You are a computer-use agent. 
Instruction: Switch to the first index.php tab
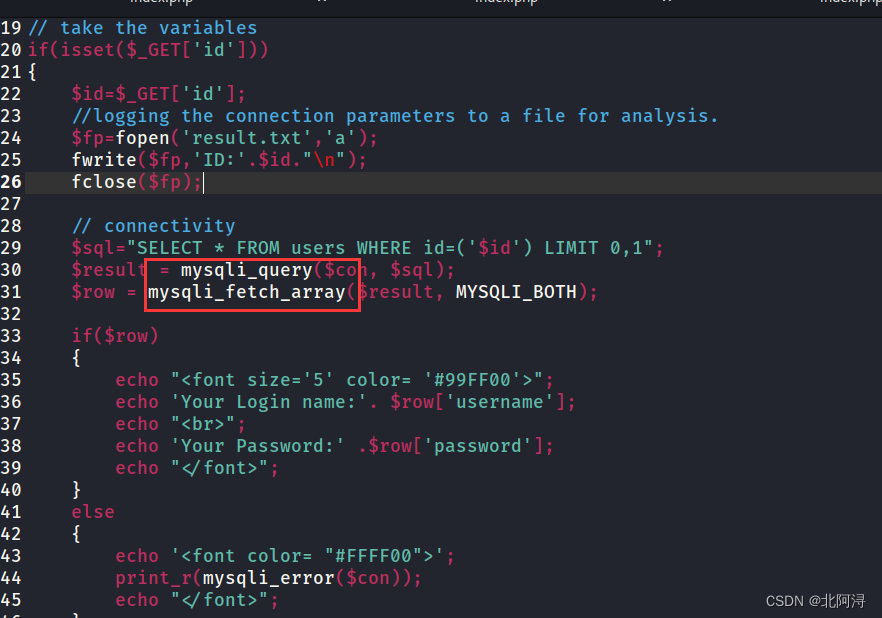[x=160, y=4]
